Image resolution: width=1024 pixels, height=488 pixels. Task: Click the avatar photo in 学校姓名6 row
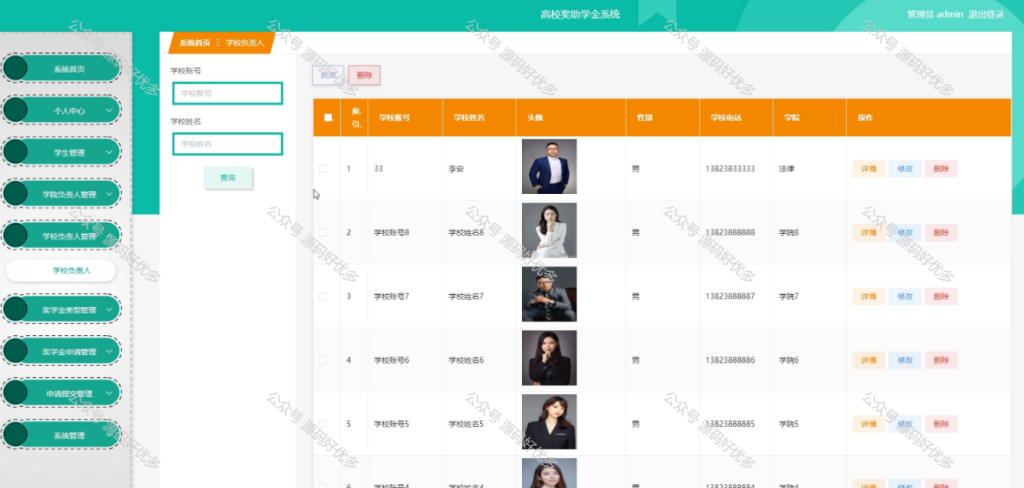pyautogui.click(x=549, y=358)
